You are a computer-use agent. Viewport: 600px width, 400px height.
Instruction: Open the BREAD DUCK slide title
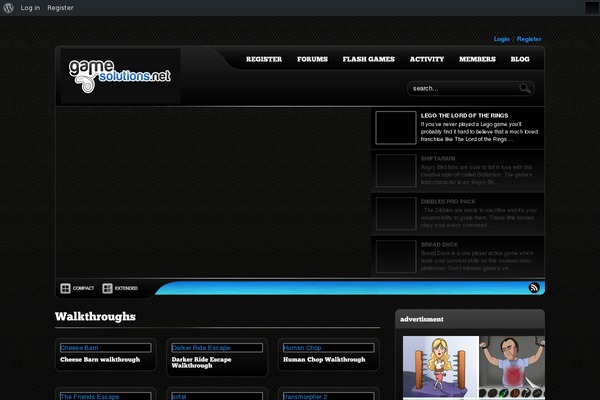439,244
